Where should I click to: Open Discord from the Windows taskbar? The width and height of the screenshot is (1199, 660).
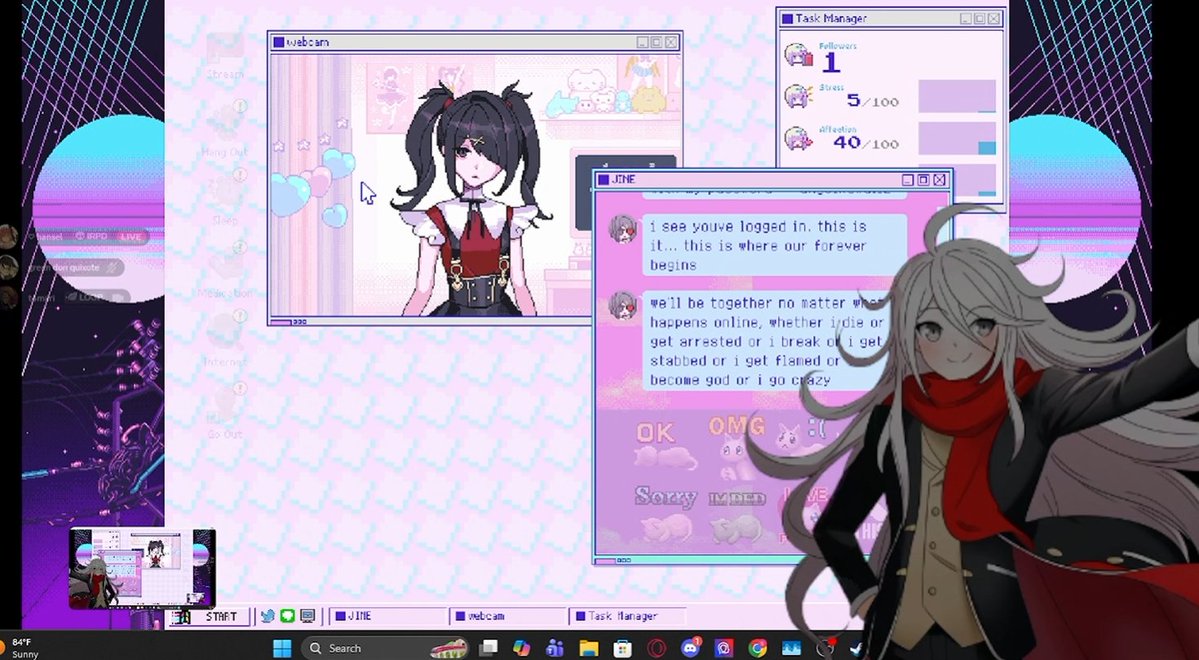pyautogui.click(x=690, y=649)
